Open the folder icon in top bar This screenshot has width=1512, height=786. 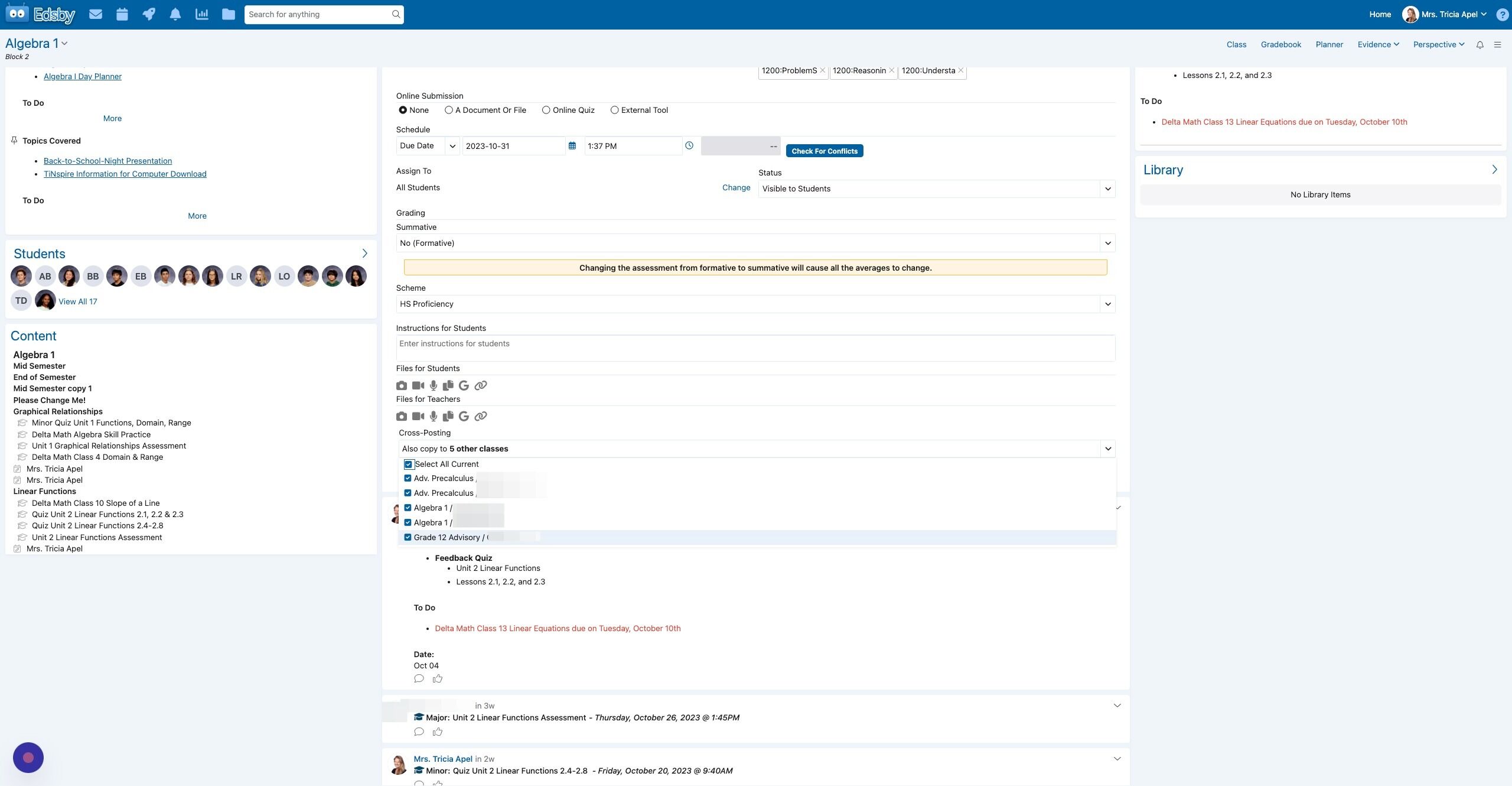click(x=229, y=14)
